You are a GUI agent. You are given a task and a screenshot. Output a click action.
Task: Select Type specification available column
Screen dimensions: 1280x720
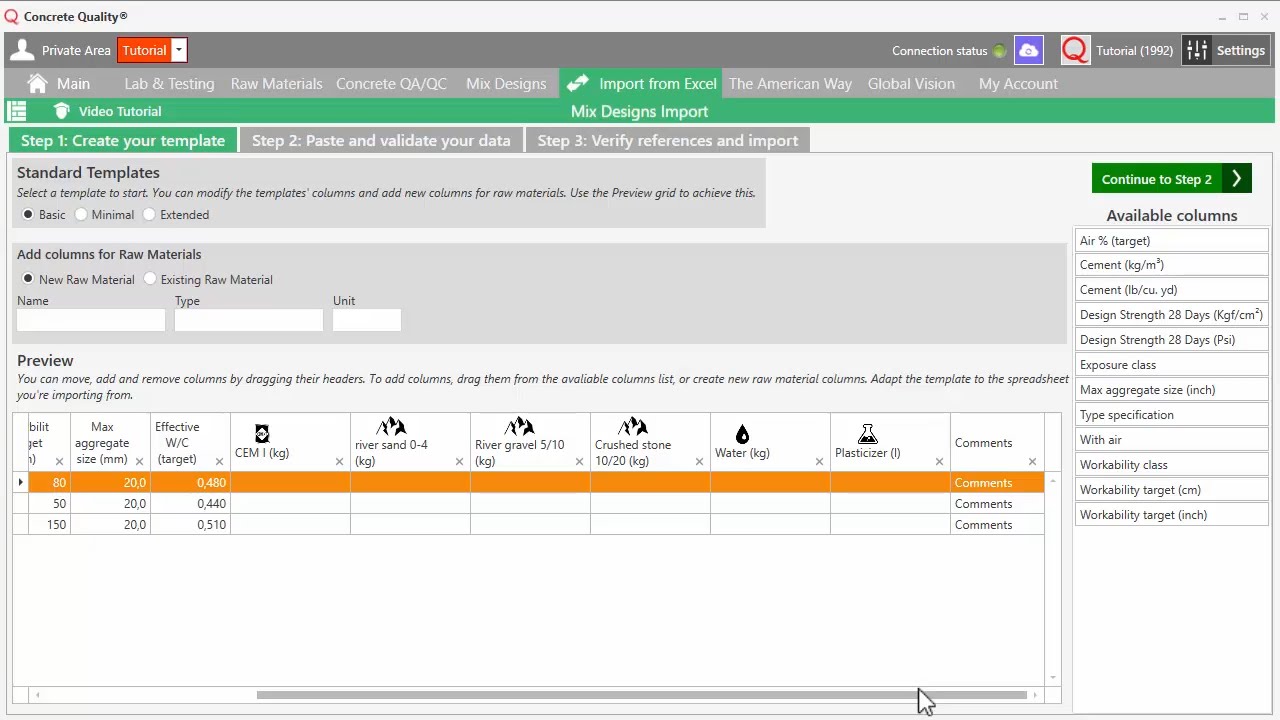point(1171,415)
